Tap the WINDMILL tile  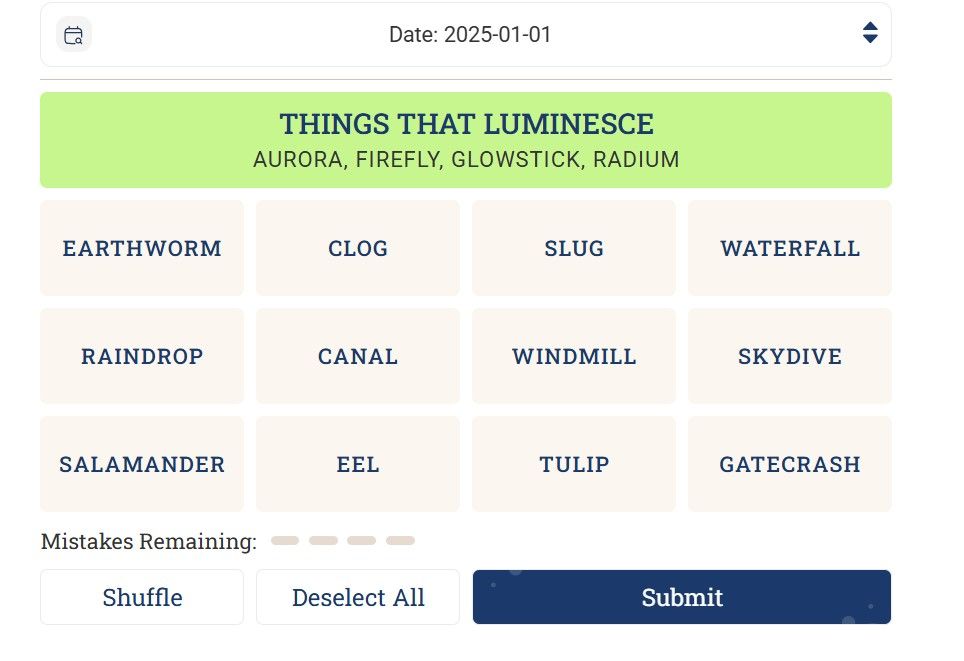coord(574,356)
